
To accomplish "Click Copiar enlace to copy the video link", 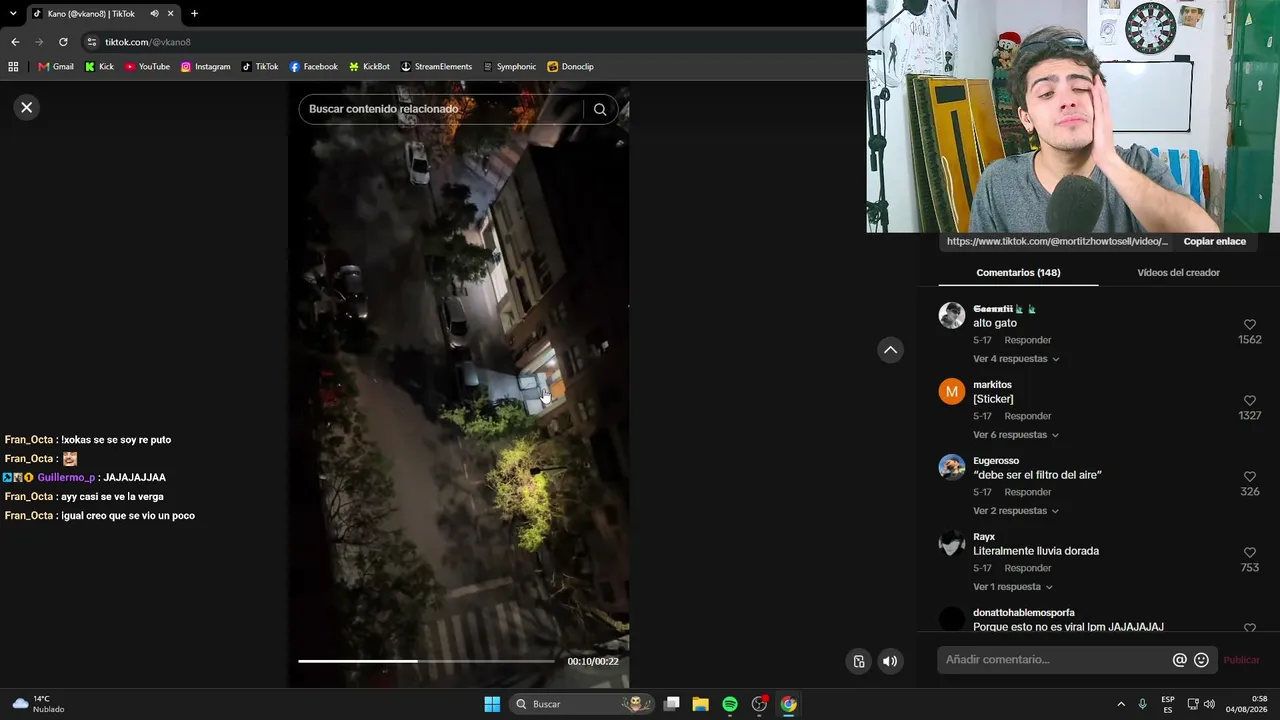I will (1214, 242).
